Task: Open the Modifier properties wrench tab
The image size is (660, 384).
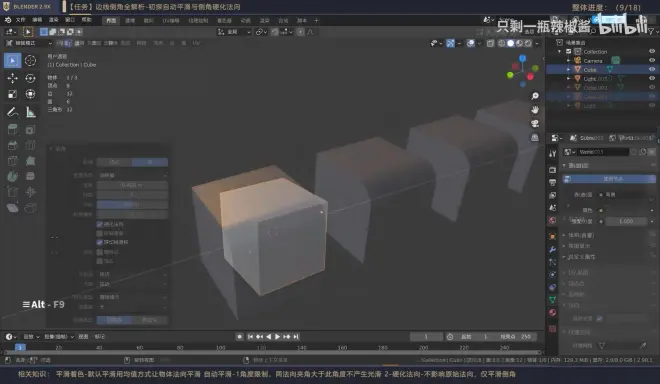Action: point(553,249)
